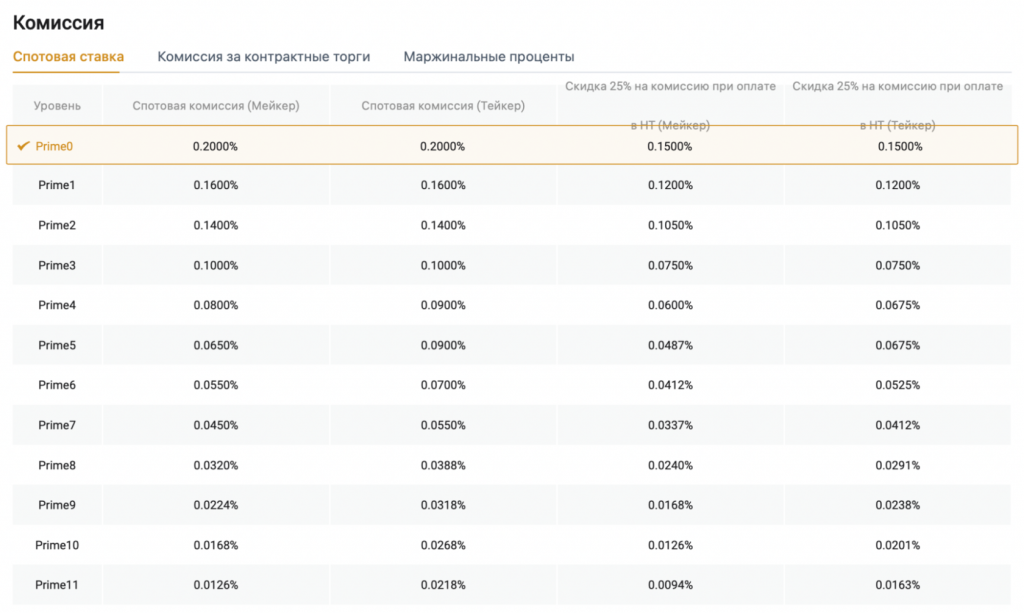This screenshot has width=1024, height=613.
Task: Click the 0.0094% value in Prime11 row
Action: click(670, 585)
